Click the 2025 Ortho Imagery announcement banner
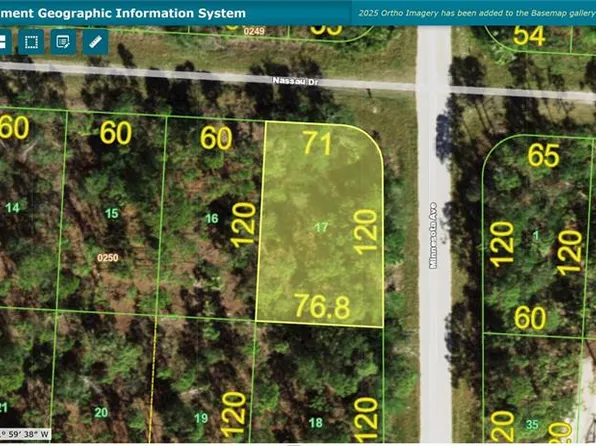 point(477,13)
